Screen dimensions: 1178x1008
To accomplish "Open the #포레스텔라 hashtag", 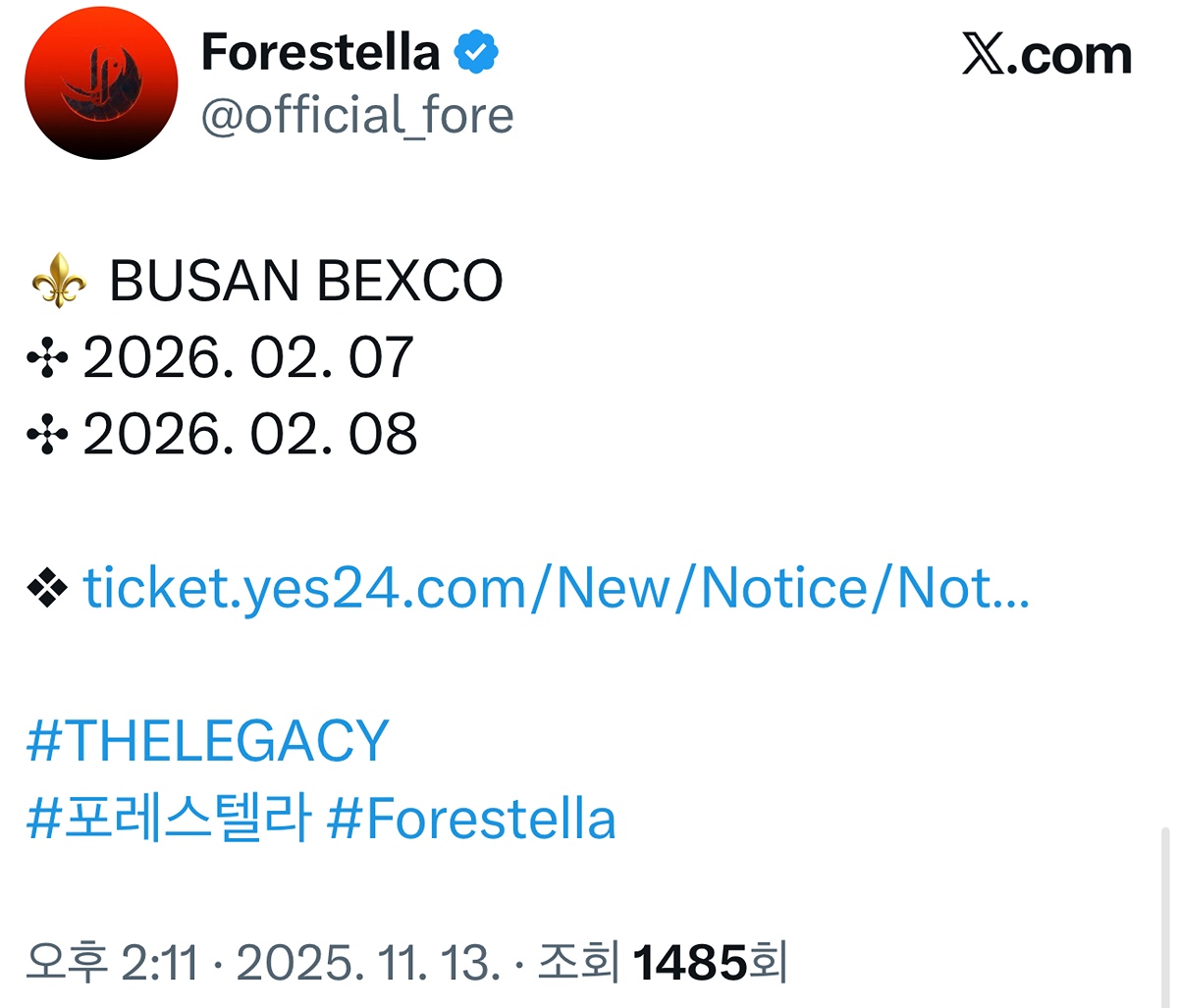I will (169, 820).
